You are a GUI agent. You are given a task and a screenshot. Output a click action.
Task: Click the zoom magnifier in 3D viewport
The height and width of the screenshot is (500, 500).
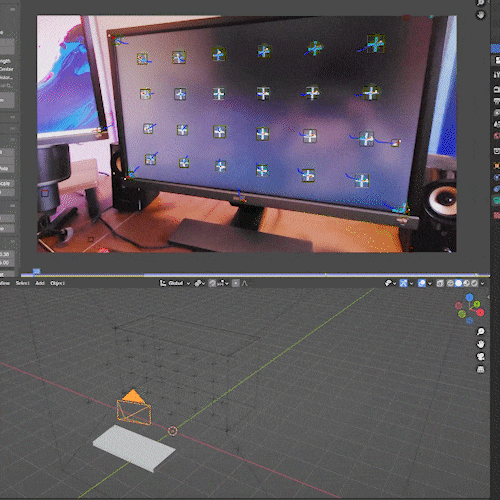tap(480, 331)
